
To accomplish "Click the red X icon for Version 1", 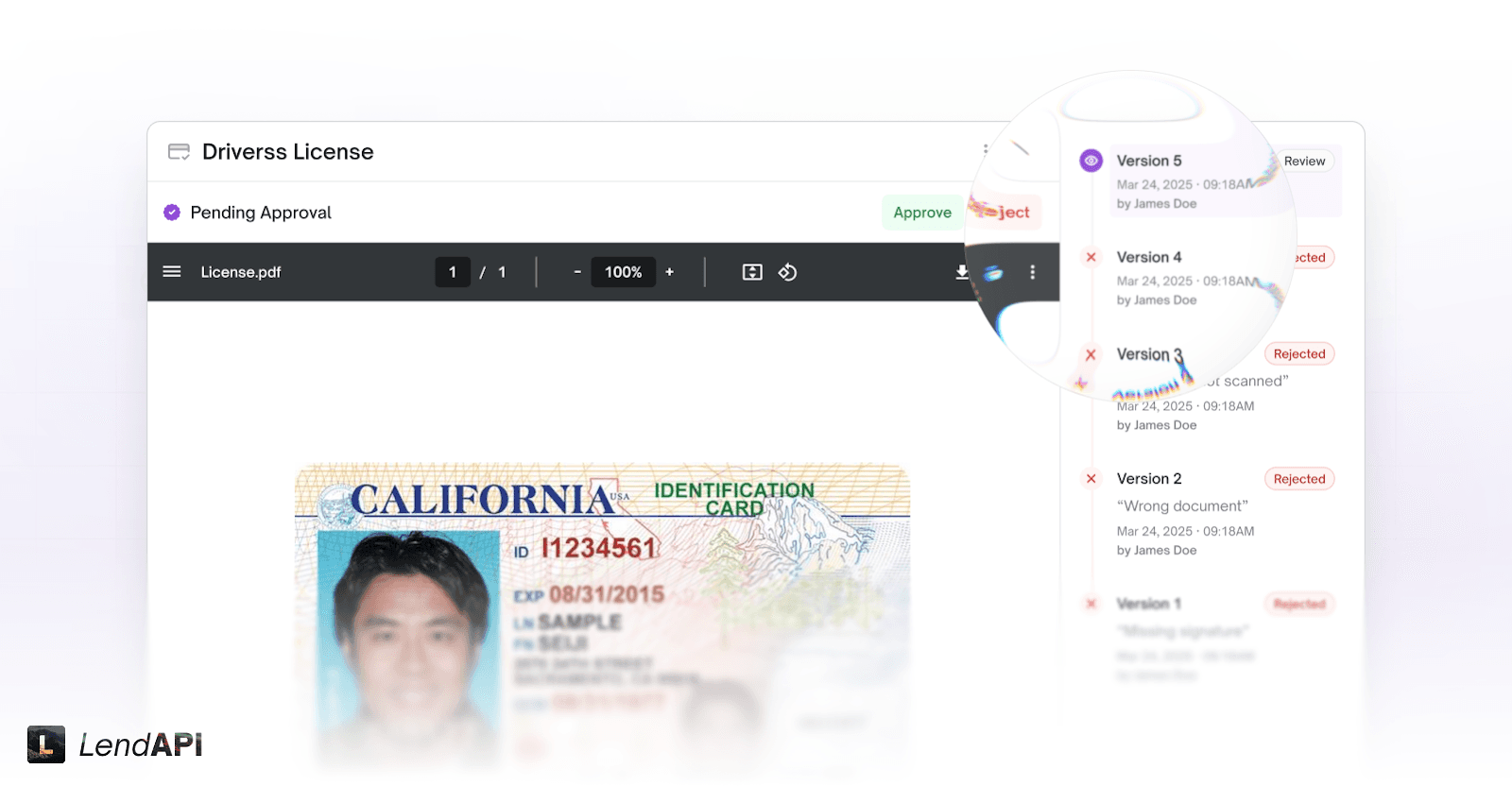I will [x=1091, y=604].
